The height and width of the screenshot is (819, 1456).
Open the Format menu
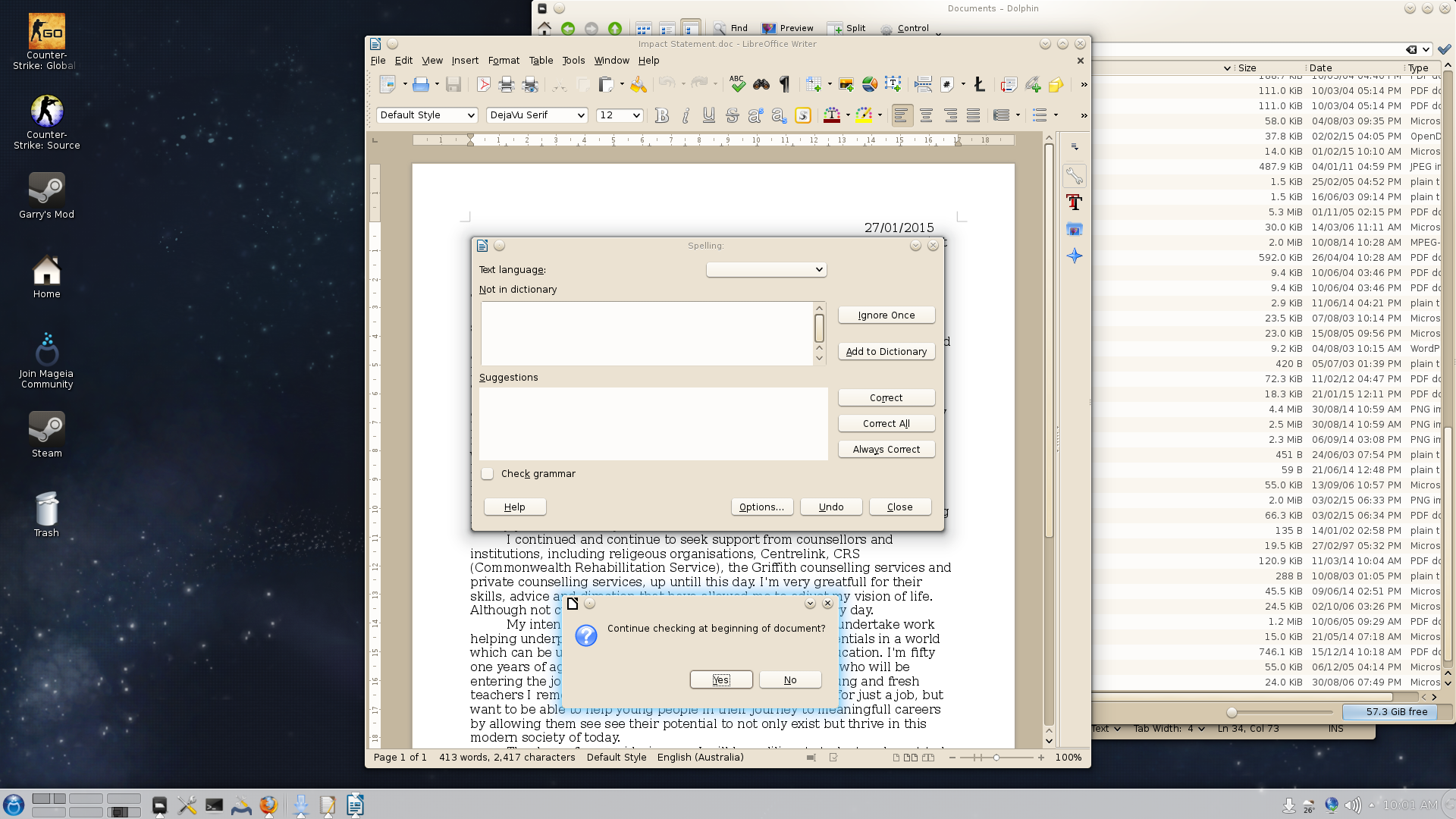tap(504, 61)
